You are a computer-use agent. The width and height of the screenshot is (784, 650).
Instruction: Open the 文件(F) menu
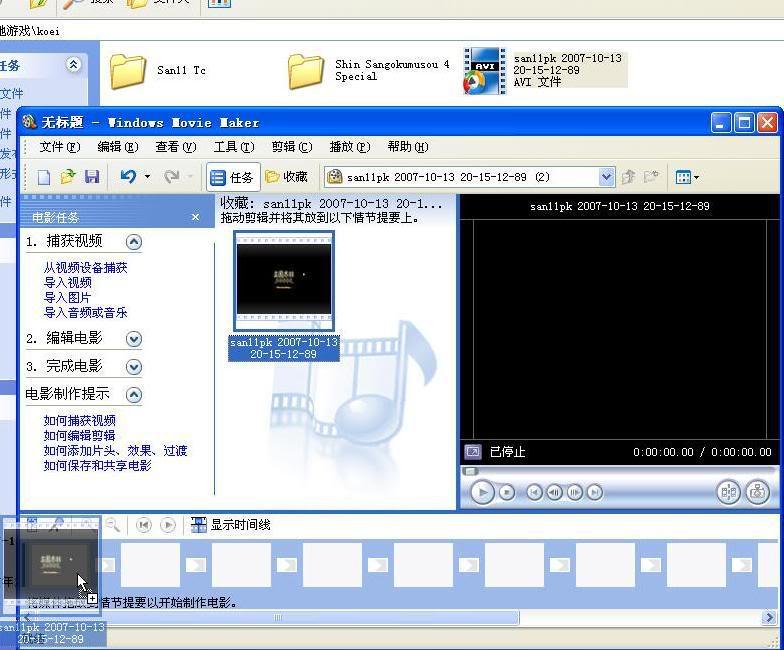point(59,147)
